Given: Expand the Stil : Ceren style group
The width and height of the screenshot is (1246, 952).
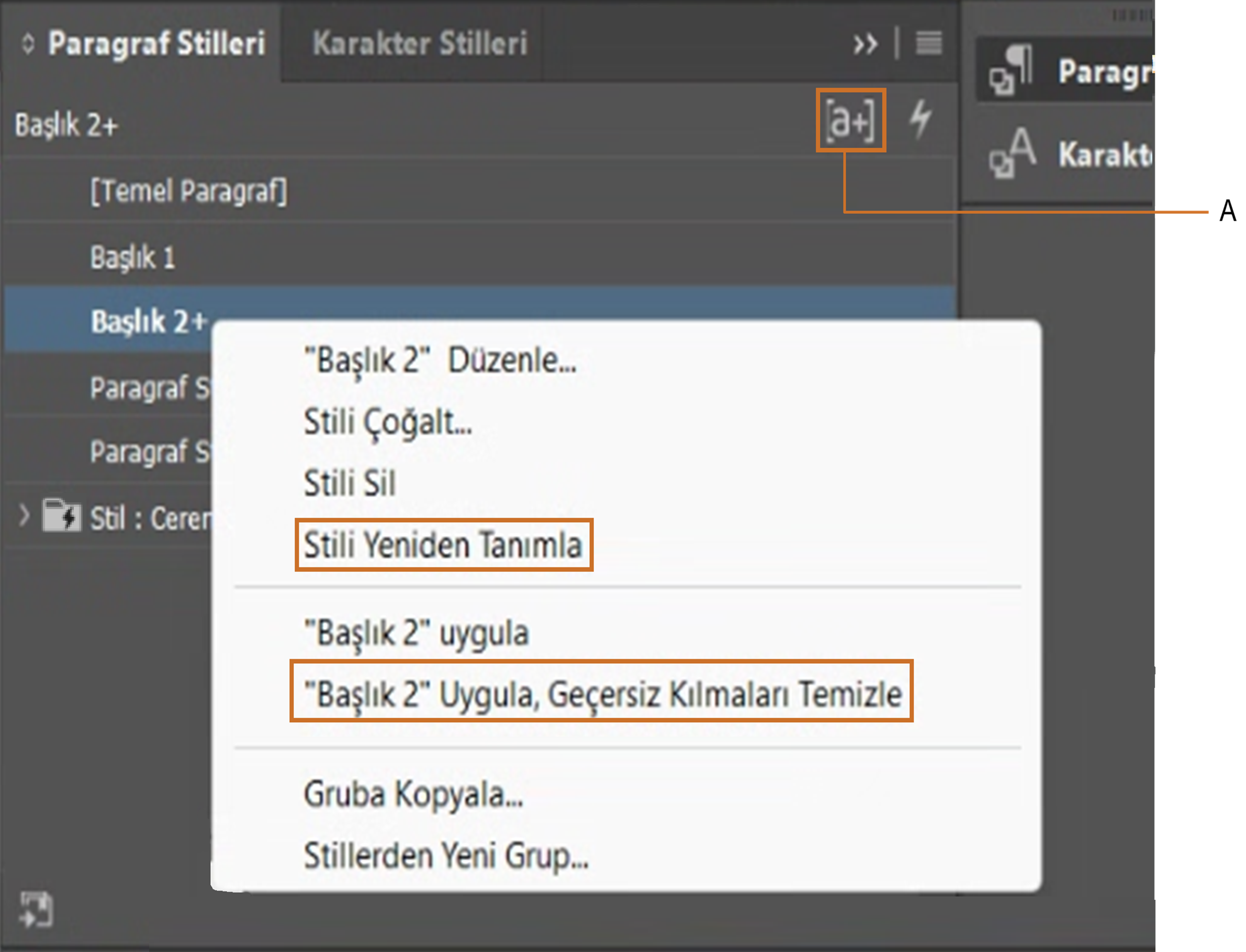Looking at the screenshot, I should pyautogui.click(x=24, y=516).
